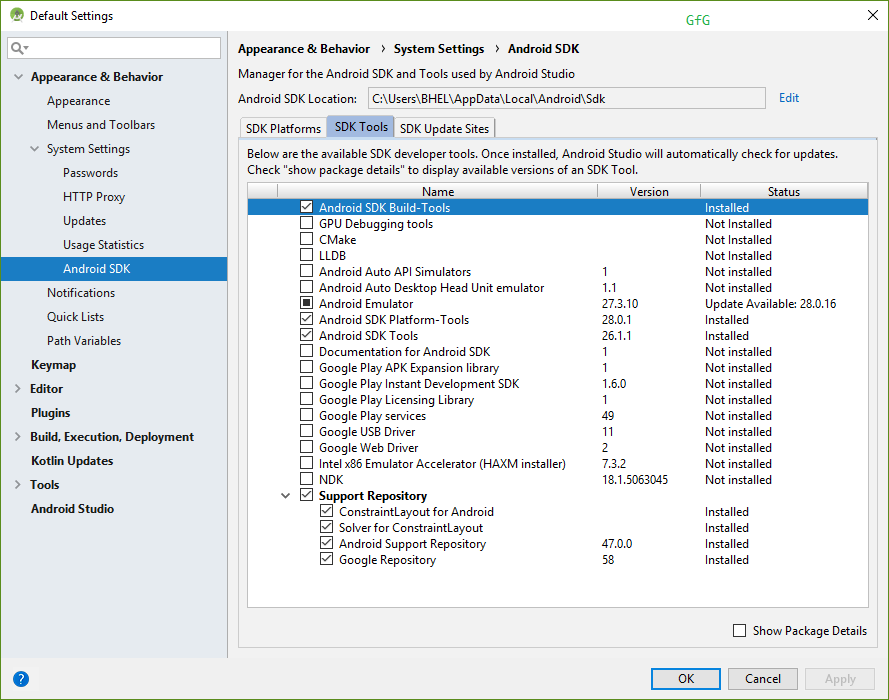The image size is (889, 700).
Task: Enable the CMake checkbox
Action: click(306, 239)
